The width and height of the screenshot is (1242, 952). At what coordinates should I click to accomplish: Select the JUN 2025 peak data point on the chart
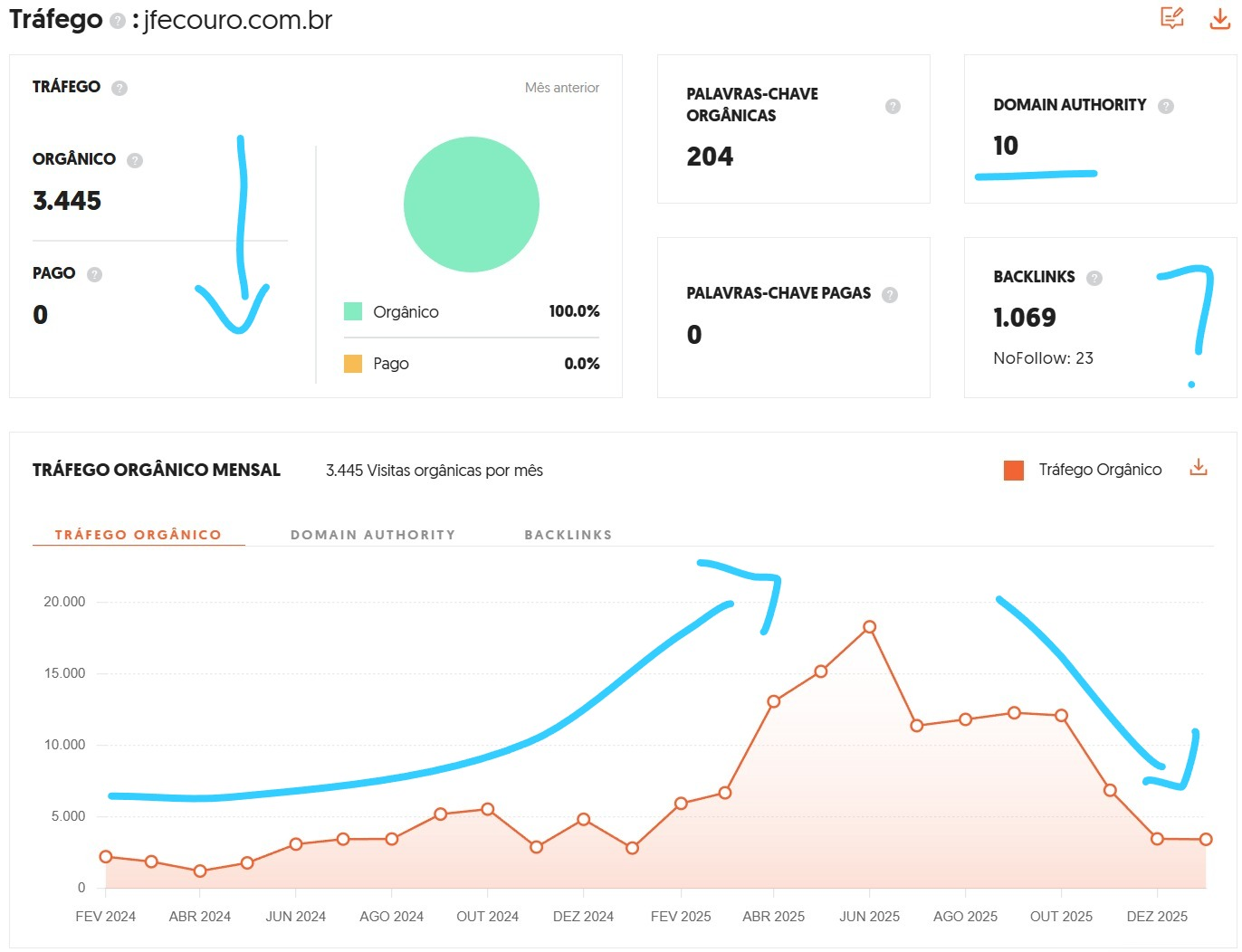[869, 625]
